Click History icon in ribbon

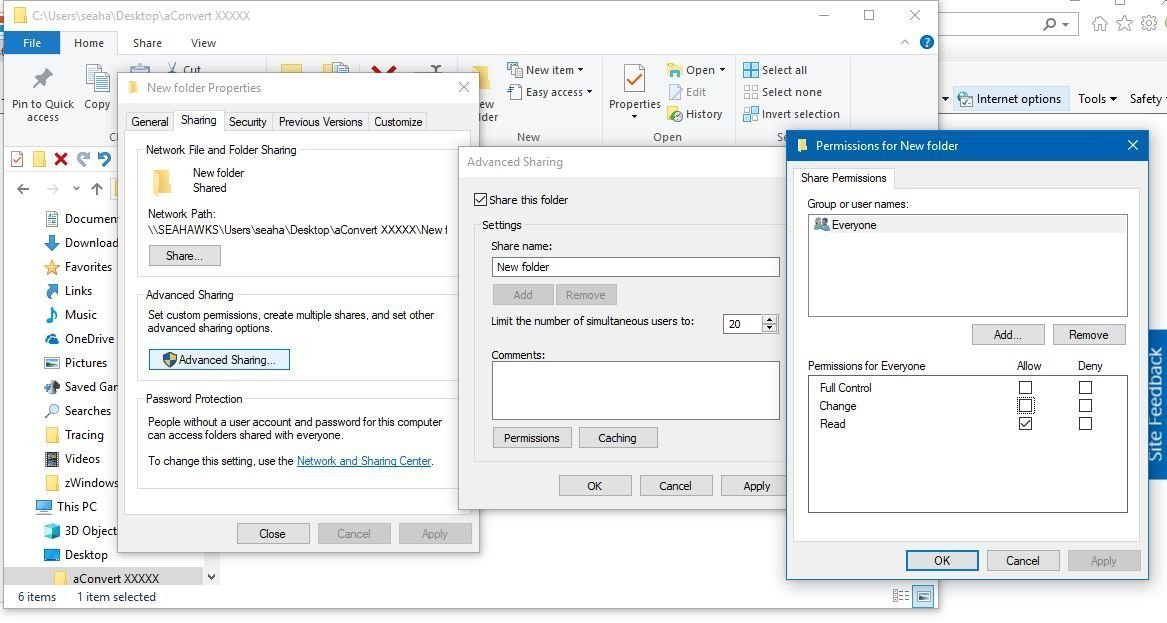point(675,114)
